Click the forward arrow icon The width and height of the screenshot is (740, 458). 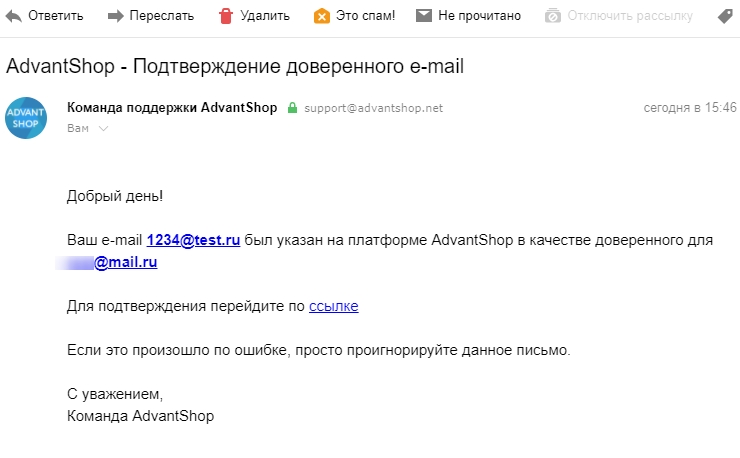point(116,16)
